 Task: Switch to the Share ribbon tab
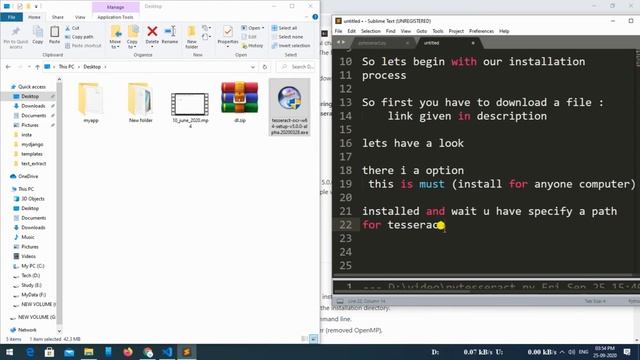point(58,17)
